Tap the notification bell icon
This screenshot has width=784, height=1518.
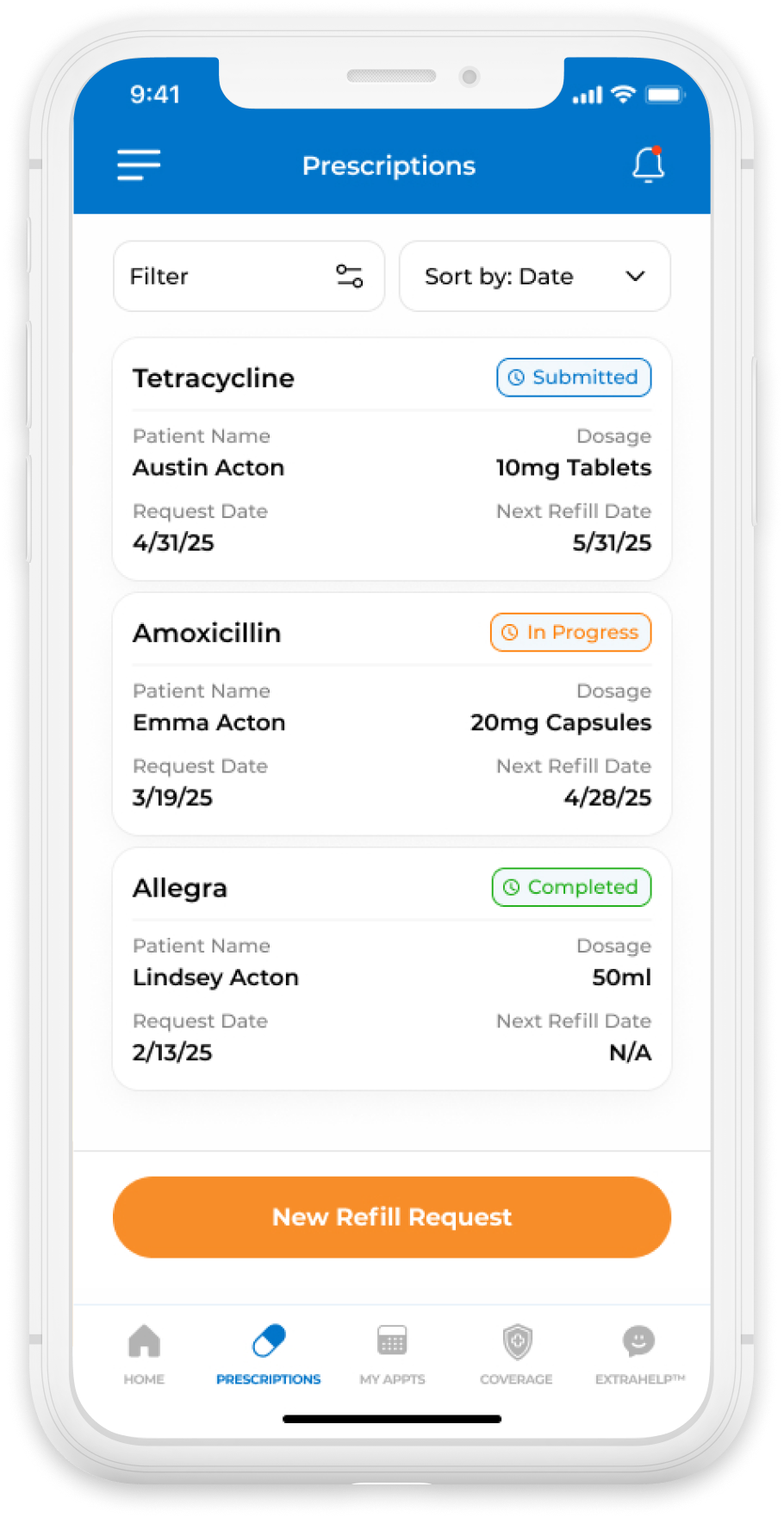[648, 165]
